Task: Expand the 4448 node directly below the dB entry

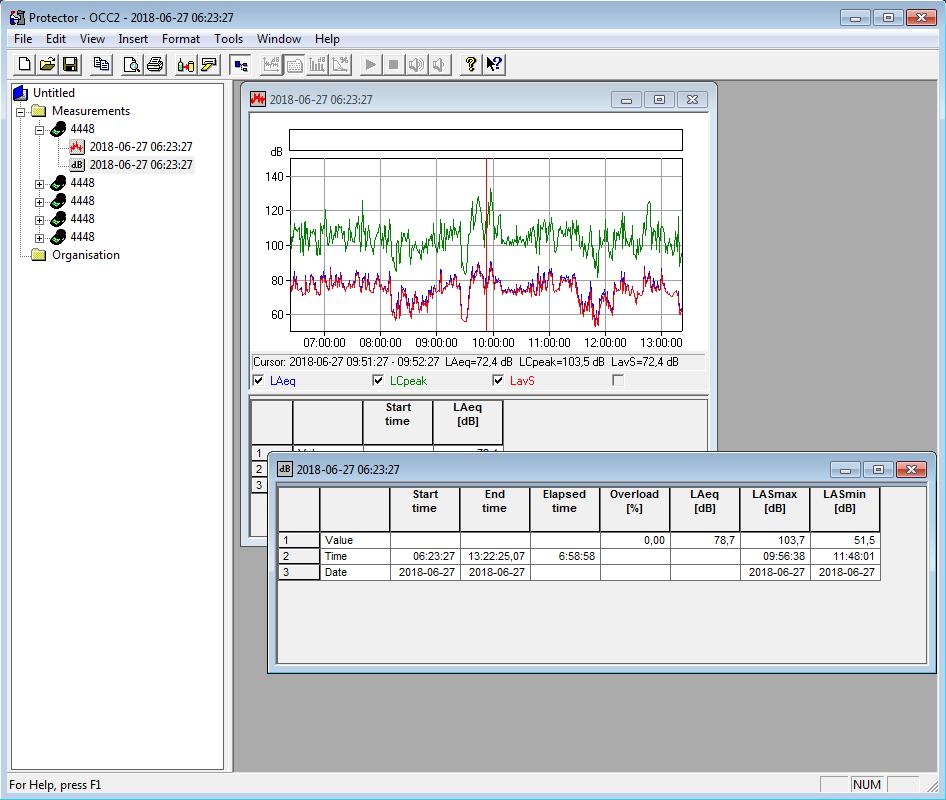Action: [39, 184]
